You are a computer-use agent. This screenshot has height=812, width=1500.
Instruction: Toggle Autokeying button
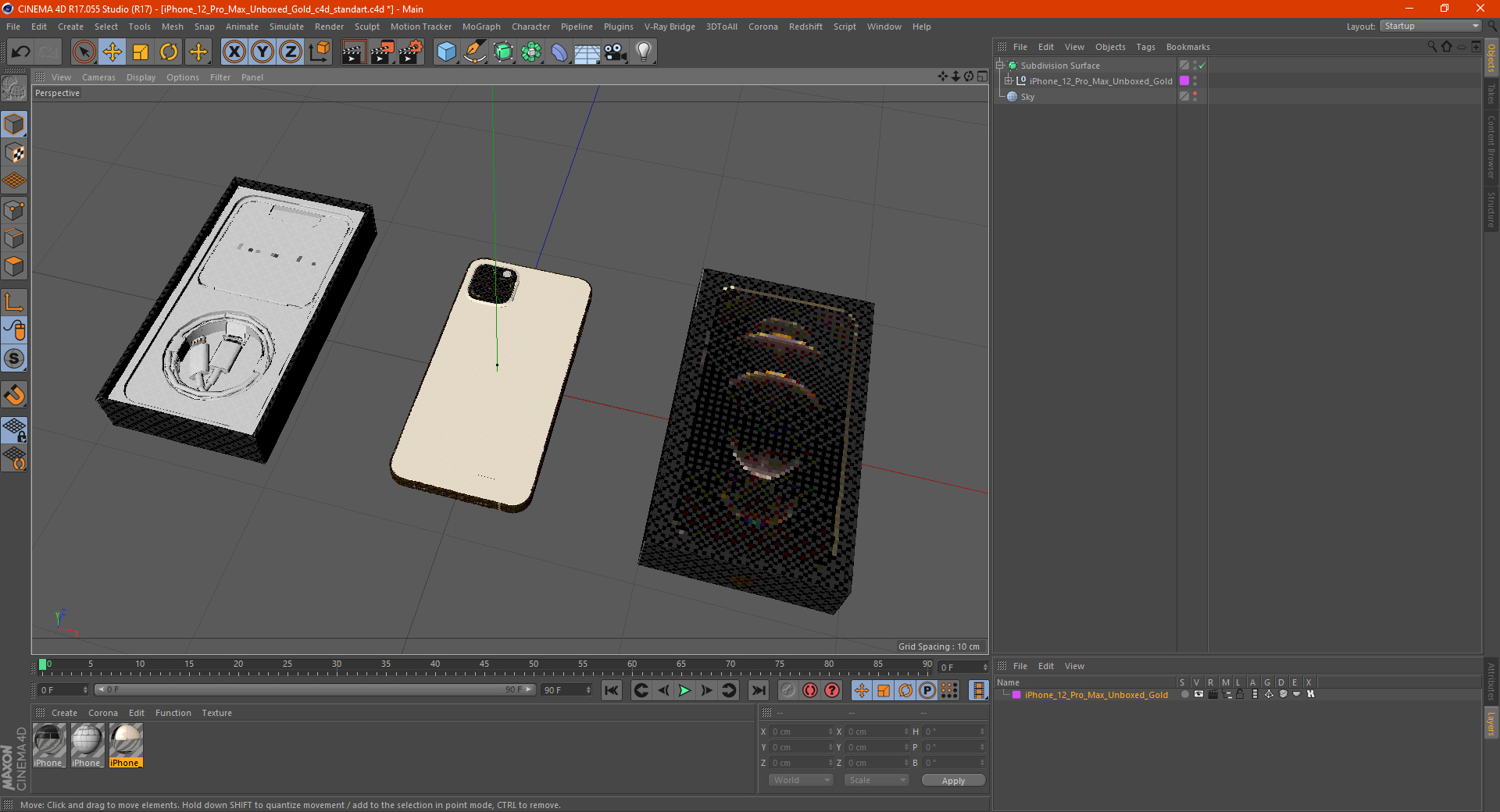click(x=810, y=690)
